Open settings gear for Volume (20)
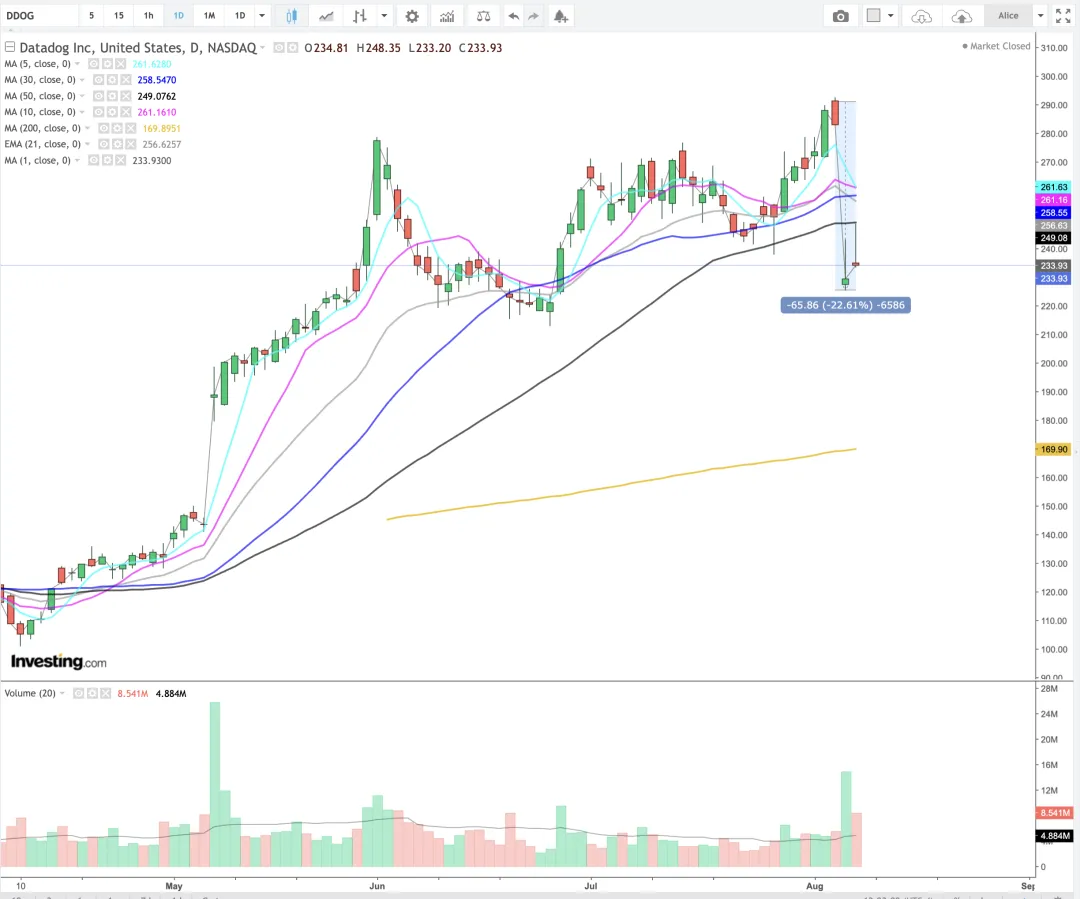The height and width of the screenshot is (899, 1080). [x=92, y=693]
